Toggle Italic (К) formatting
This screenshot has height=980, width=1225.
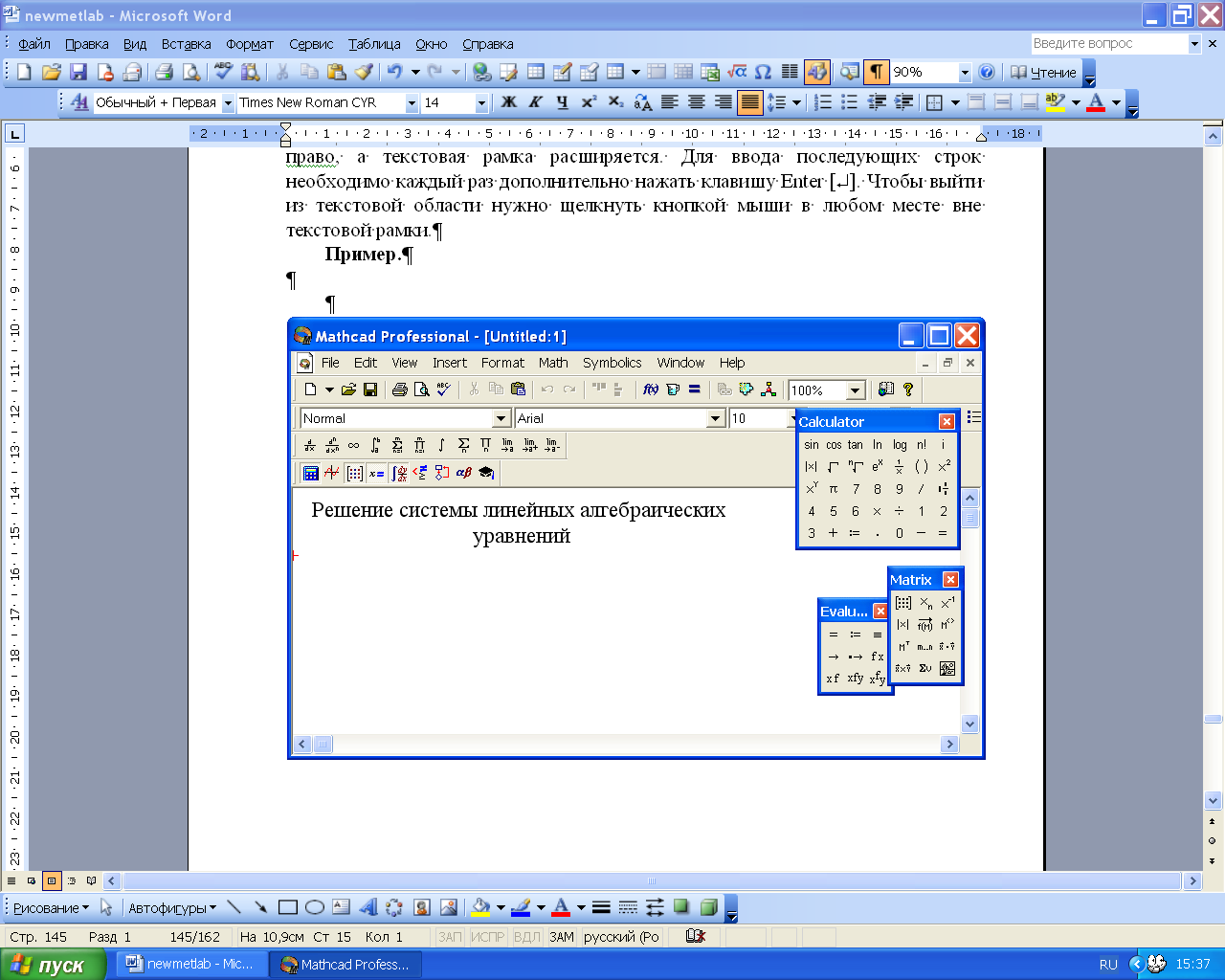536,101
